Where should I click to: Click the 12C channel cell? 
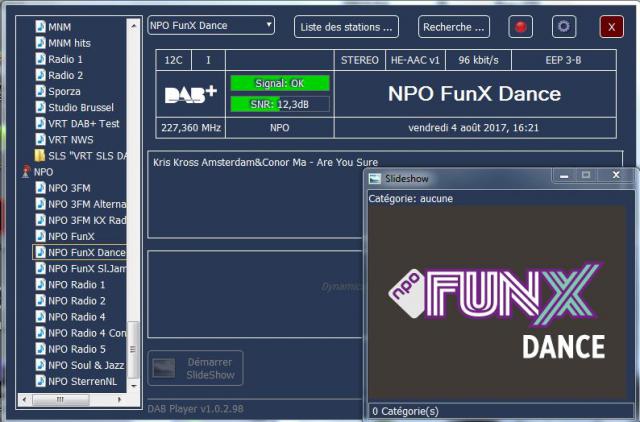[173, 60]
